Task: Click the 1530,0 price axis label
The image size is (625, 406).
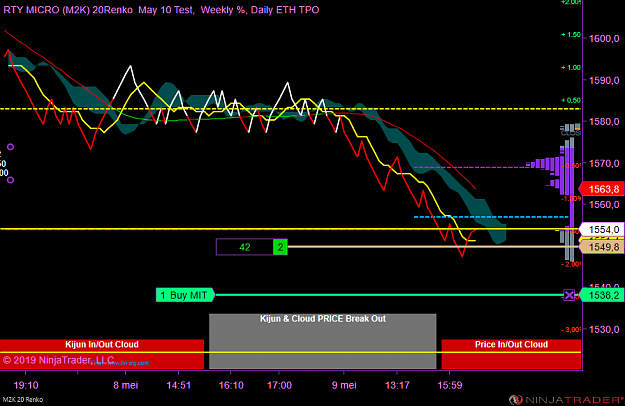Action: pos(604,330)
